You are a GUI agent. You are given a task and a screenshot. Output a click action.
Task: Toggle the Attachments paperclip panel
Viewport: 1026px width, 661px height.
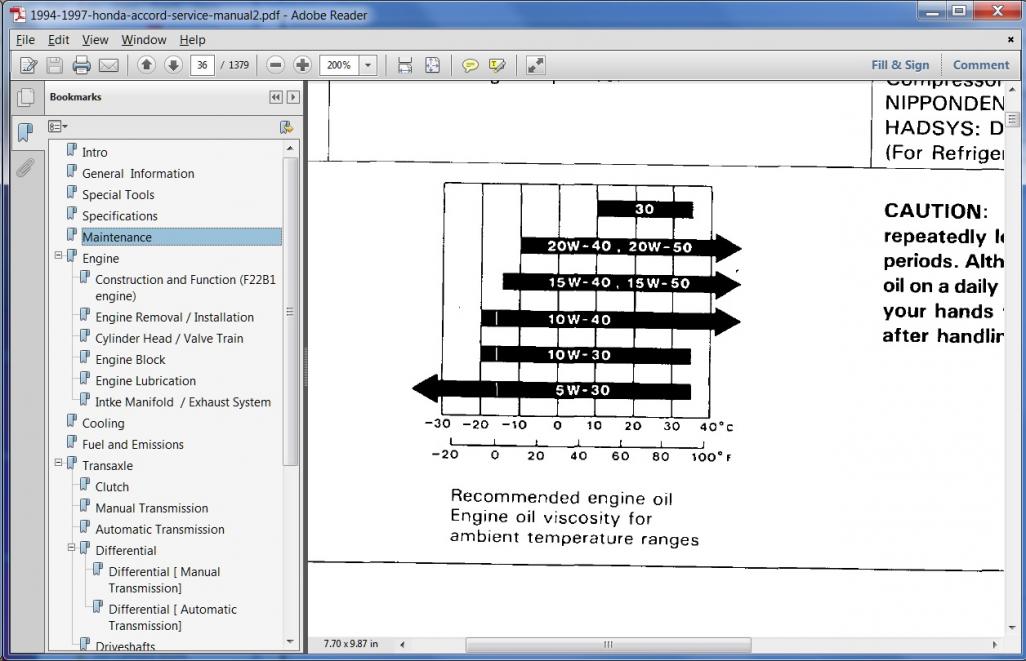25,167
